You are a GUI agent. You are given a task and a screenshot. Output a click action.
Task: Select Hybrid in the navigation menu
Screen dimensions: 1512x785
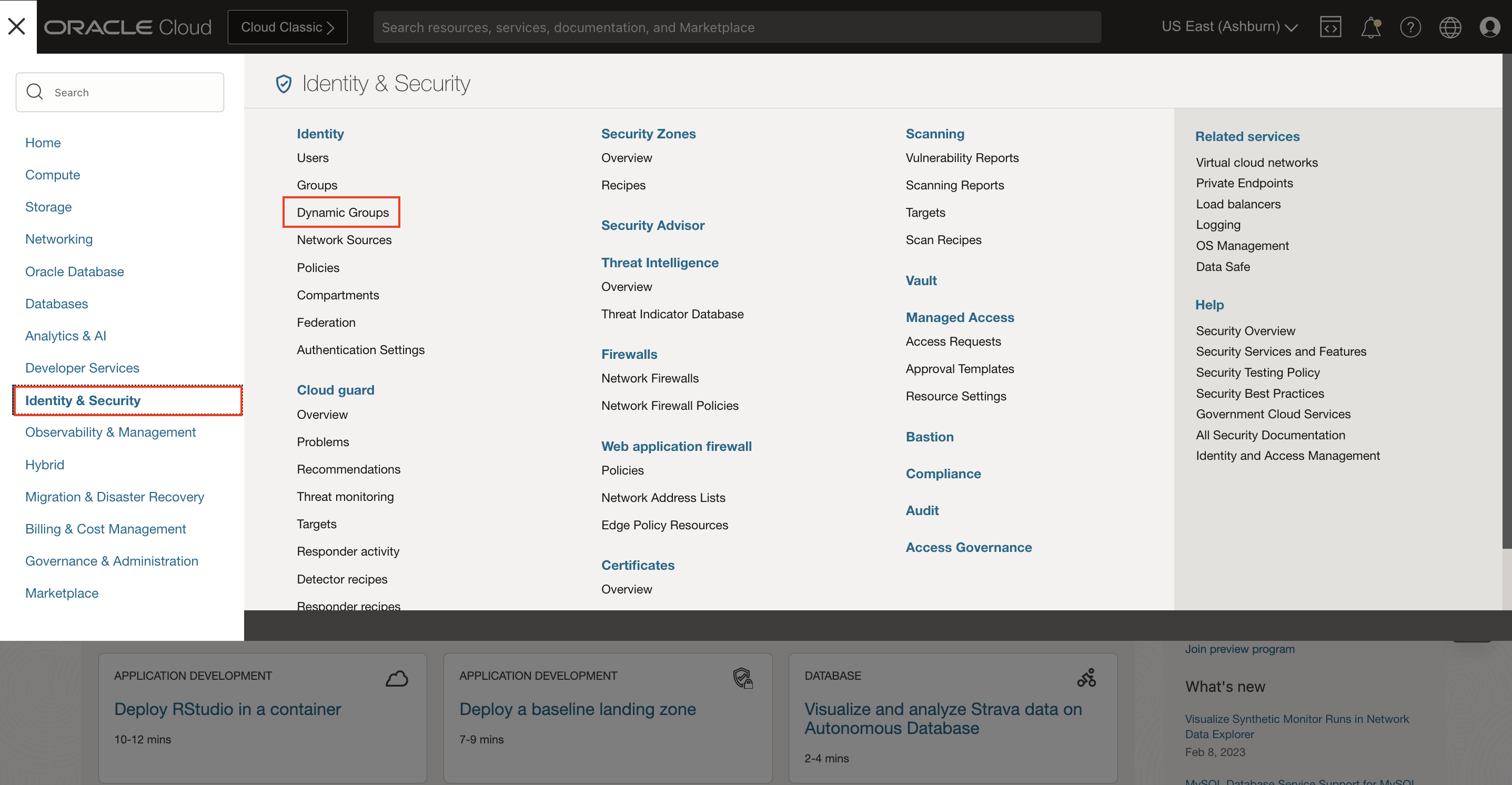coord(45,465)
